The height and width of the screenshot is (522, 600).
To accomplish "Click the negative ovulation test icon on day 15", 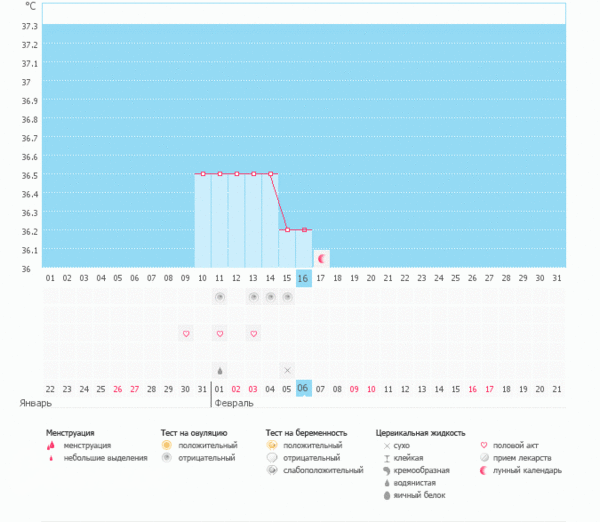I will point(287,297).
